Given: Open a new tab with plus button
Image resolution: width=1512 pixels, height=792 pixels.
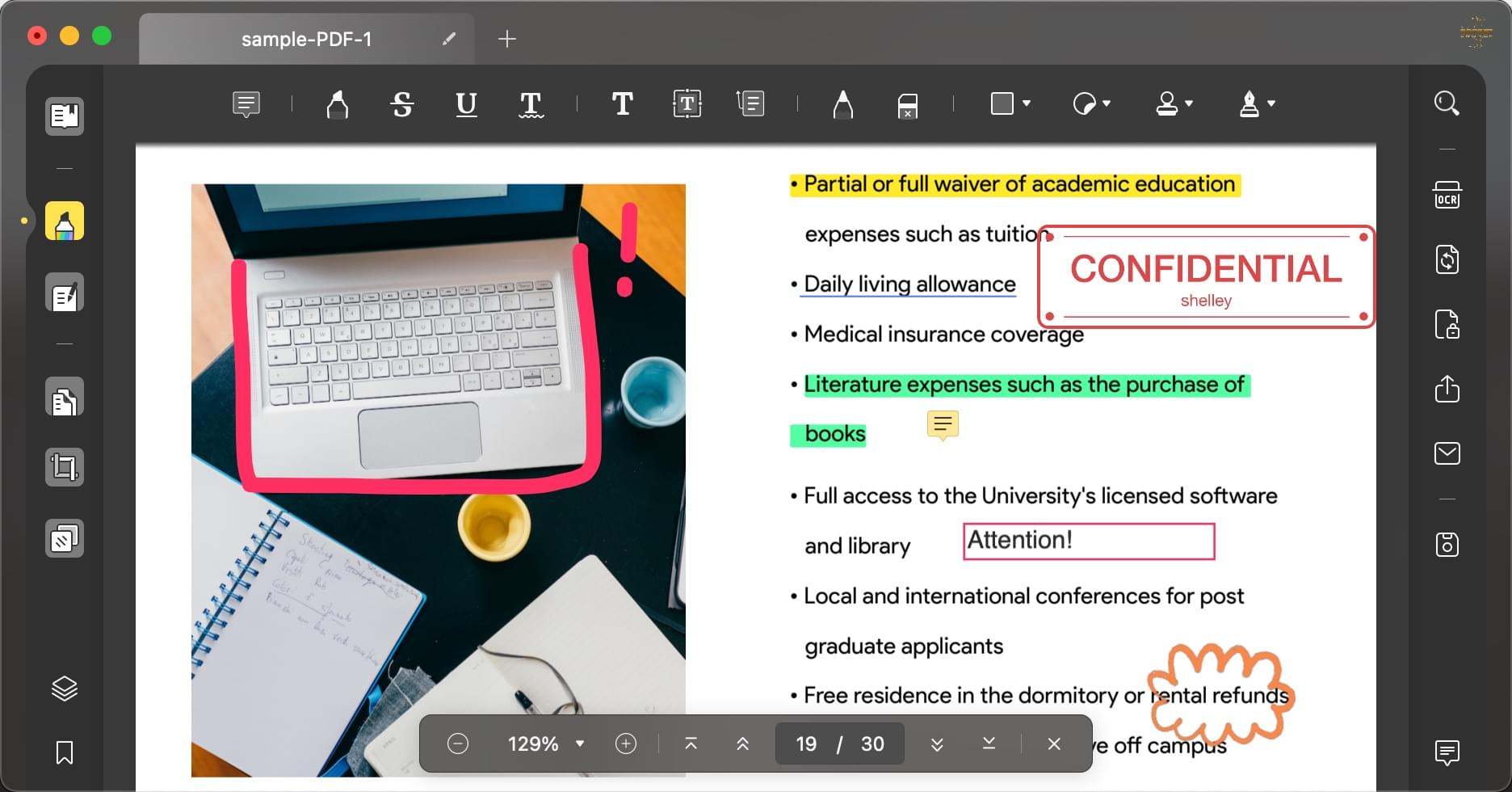Looking at the screenshot, I should tap(506, 39).
